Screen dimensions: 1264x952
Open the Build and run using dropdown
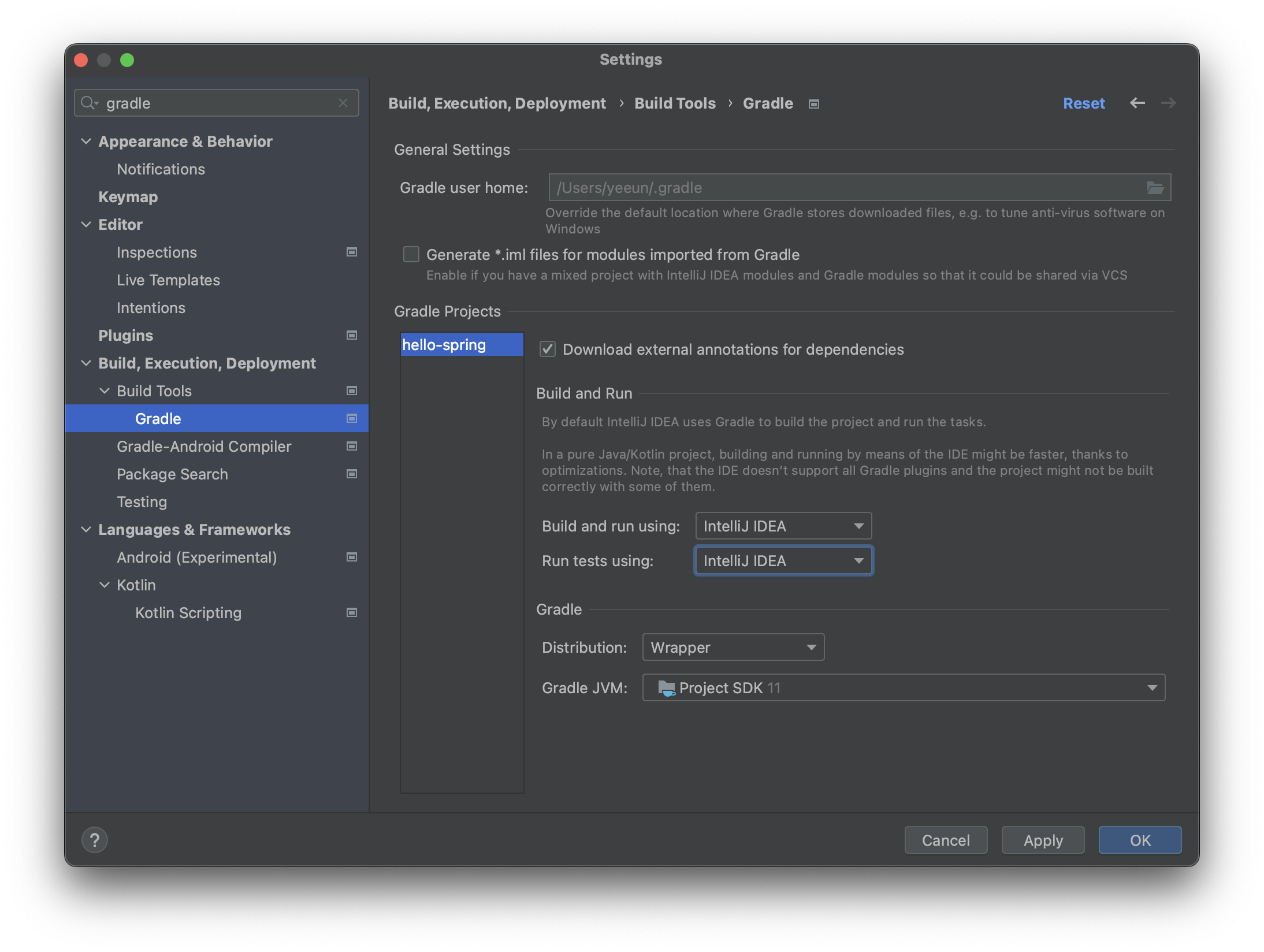point(783,526)
